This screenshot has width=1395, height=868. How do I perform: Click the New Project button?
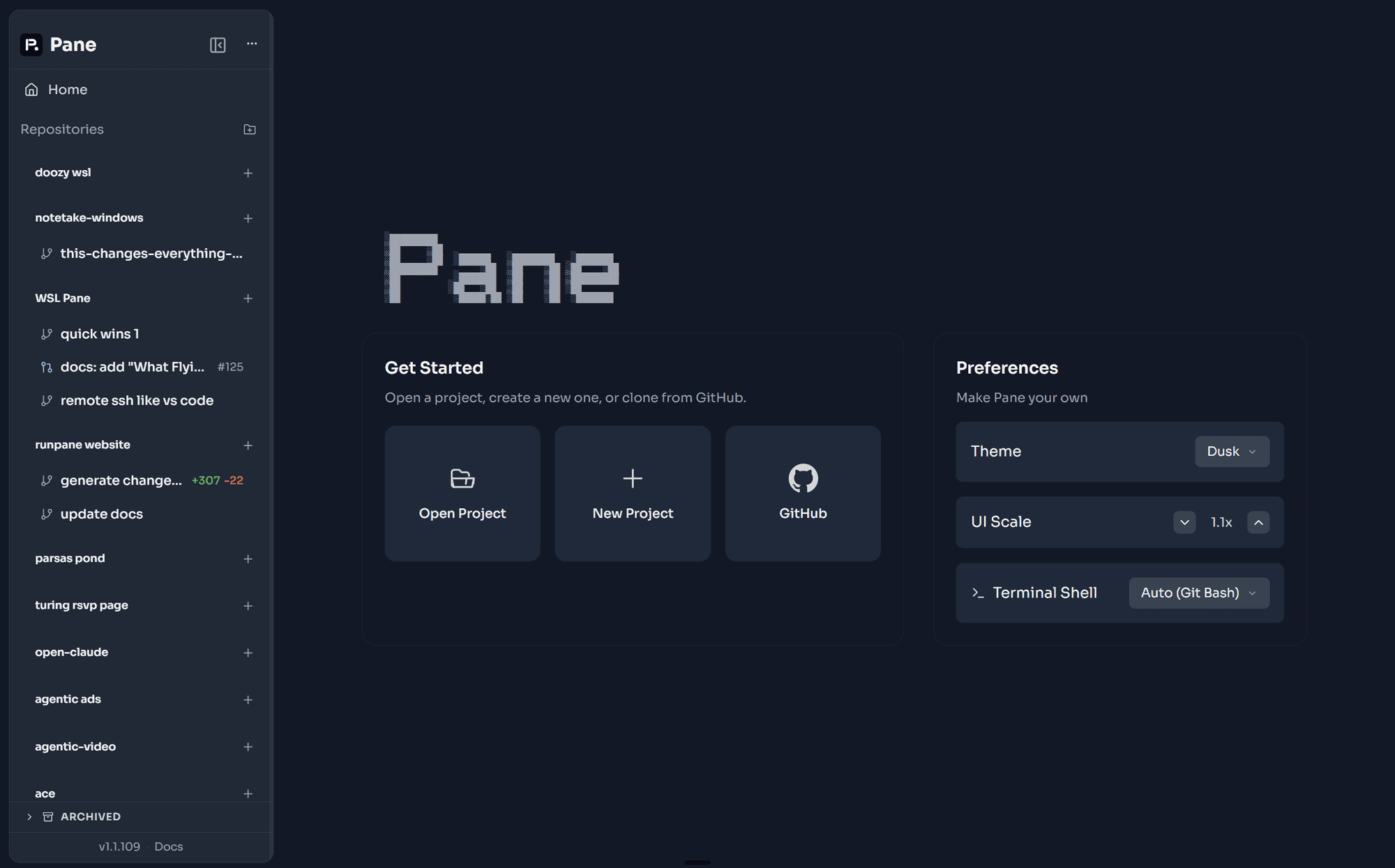pyautogui.click(x=632, y=494)
